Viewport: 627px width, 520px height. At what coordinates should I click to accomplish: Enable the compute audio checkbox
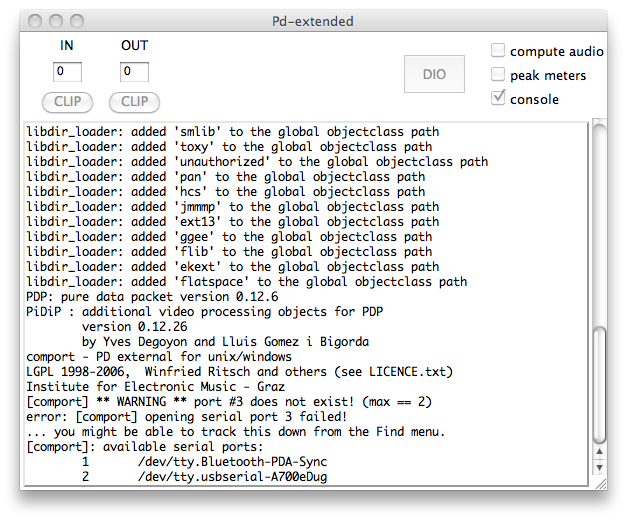pos(498,51)
